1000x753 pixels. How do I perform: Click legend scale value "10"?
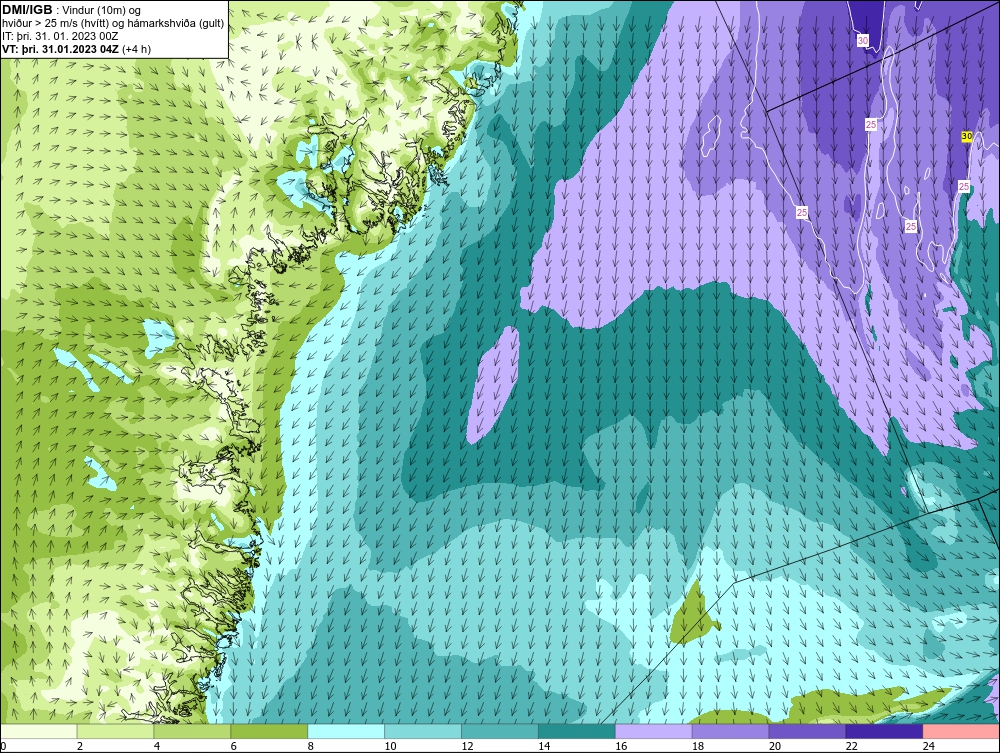tap(390, 746)
